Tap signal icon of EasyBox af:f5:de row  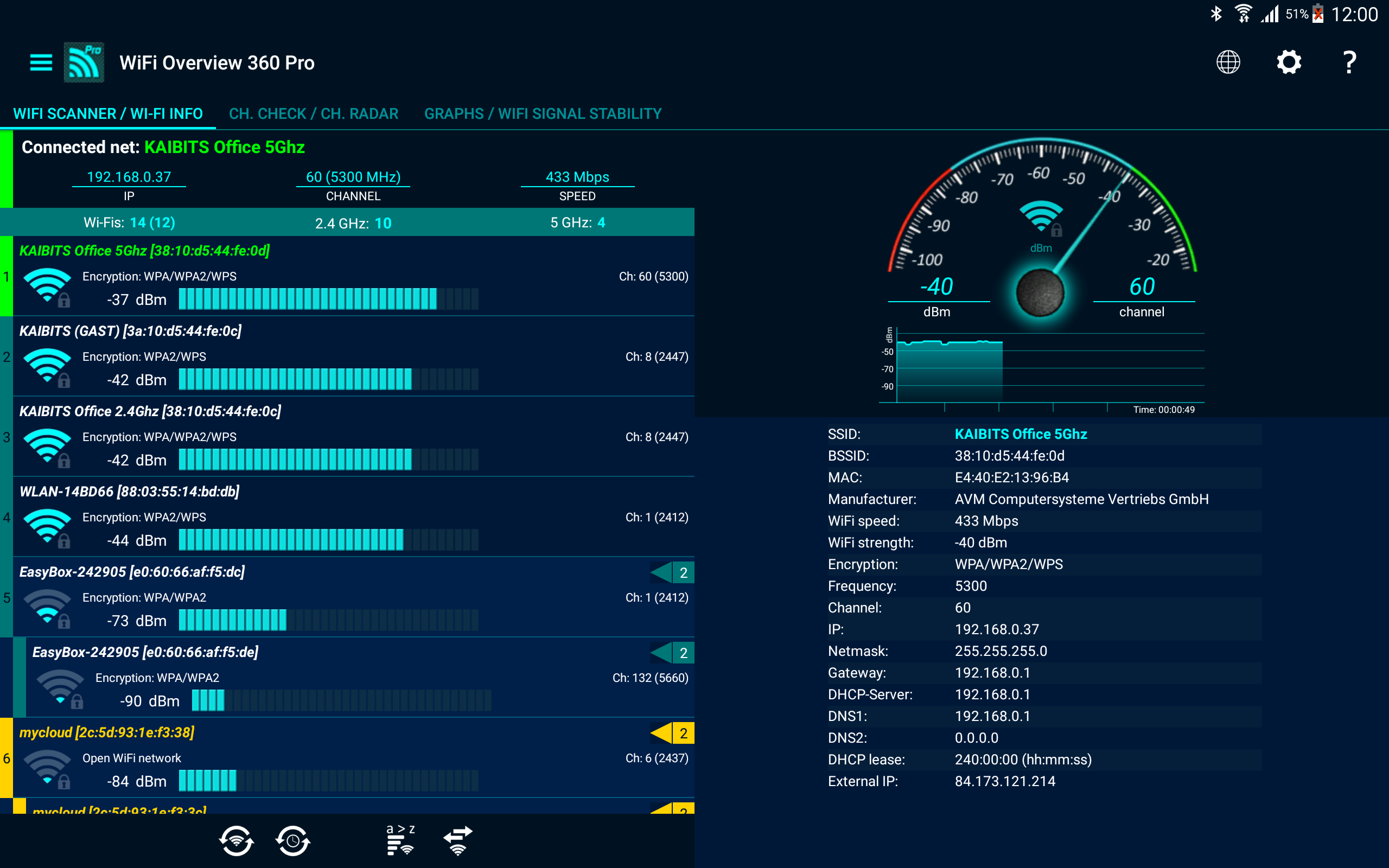tap(60, 688)
